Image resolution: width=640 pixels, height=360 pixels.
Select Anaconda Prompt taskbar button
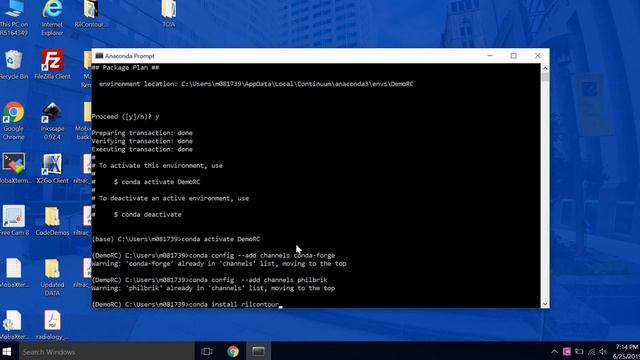pos(258,351)
